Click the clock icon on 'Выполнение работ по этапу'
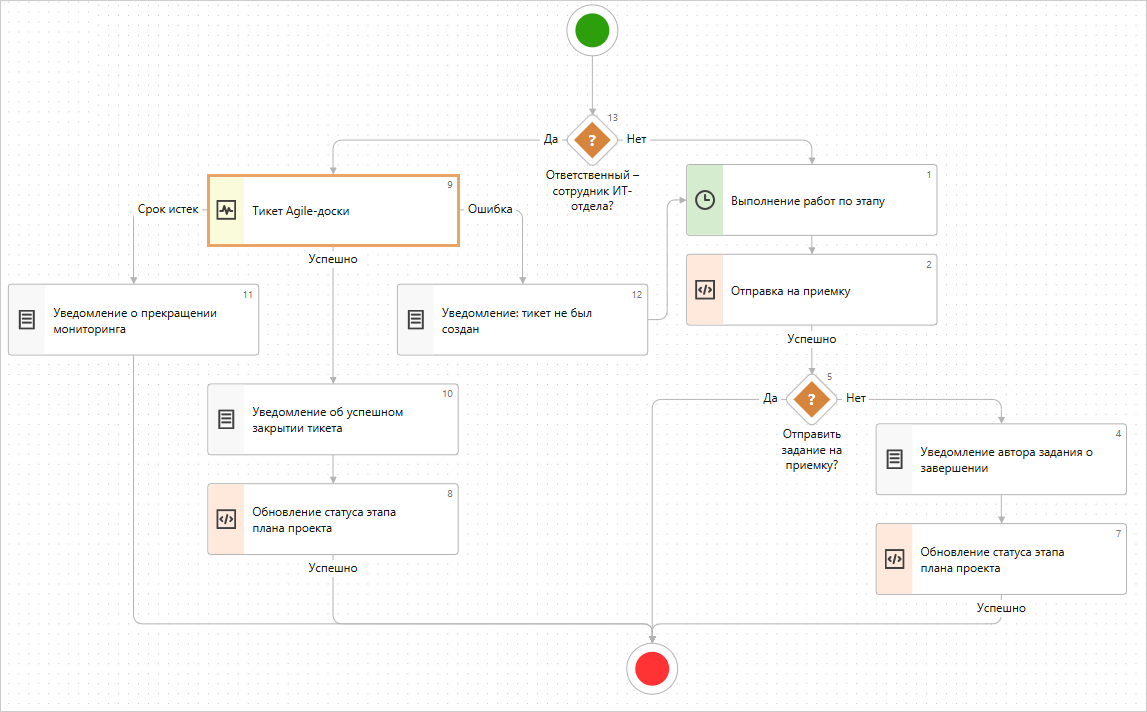 tap(704, 200)
